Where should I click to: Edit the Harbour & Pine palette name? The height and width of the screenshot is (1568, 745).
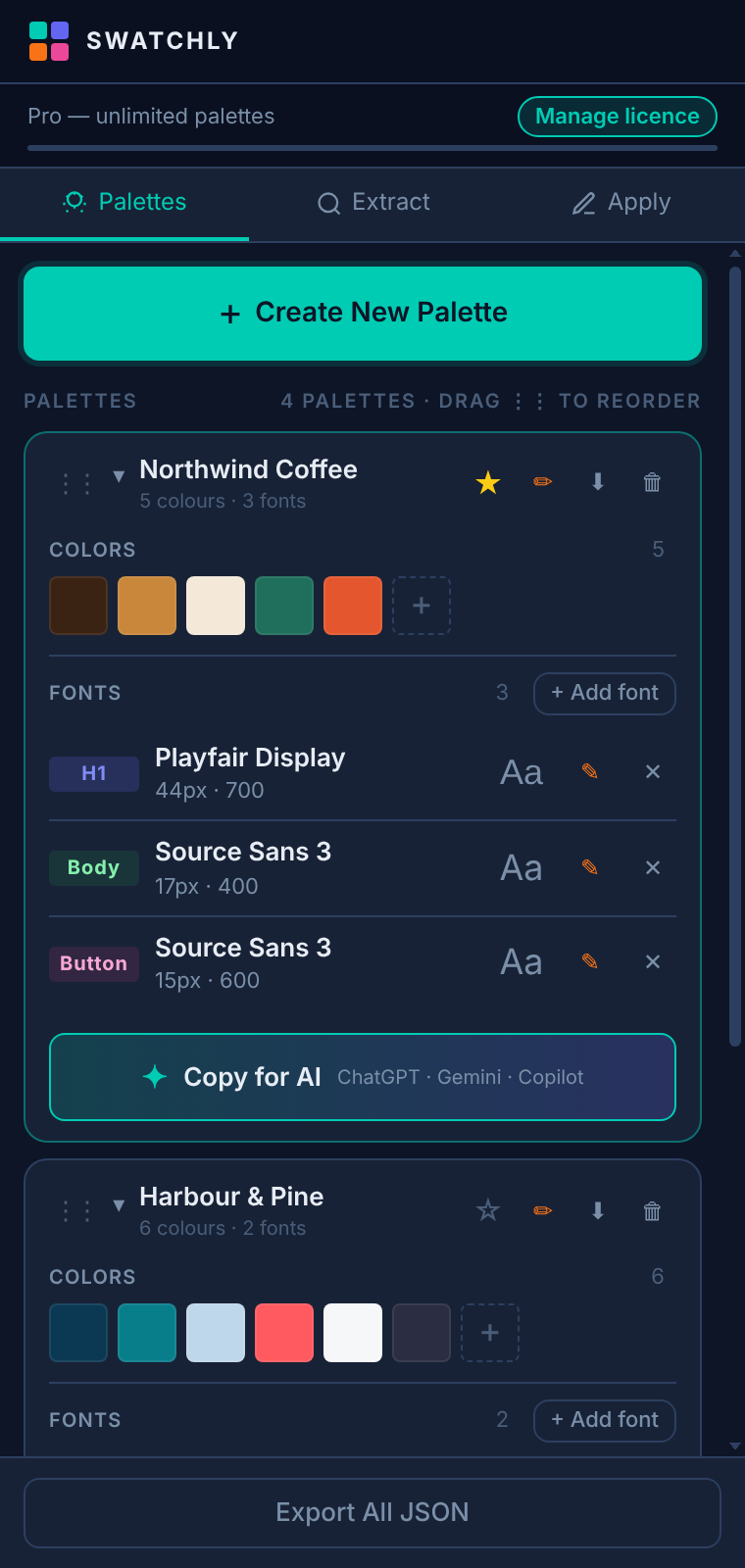tap(543, 1210)
